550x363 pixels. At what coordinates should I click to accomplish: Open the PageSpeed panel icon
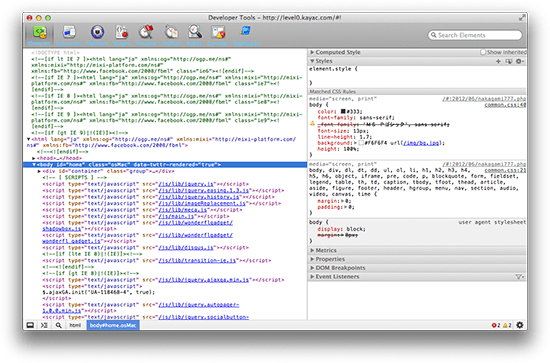246,35
